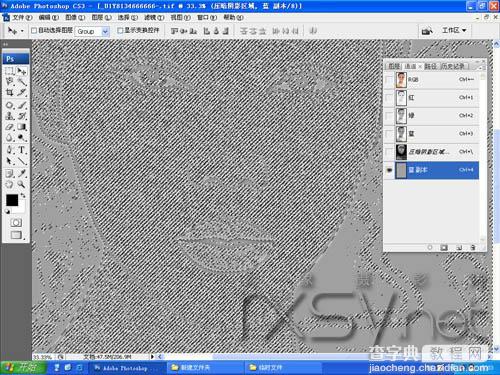Toggle visibility of the Ctrl+\ mask channel
Image resolution: width=500 pixels, height=375 pixels.
click(x=389, y=152)
